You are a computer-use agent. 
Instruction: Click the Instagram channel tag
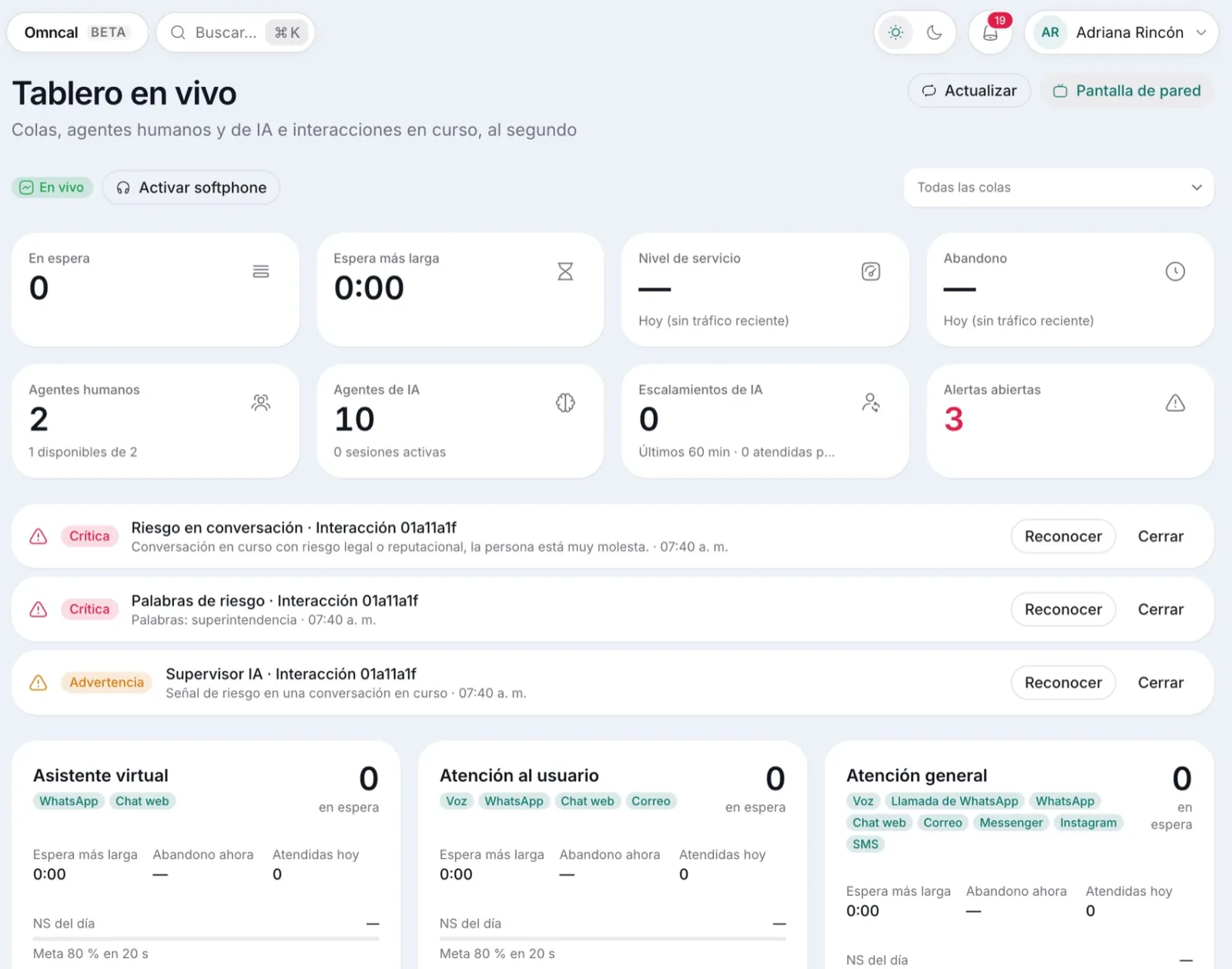(1088, 823)
